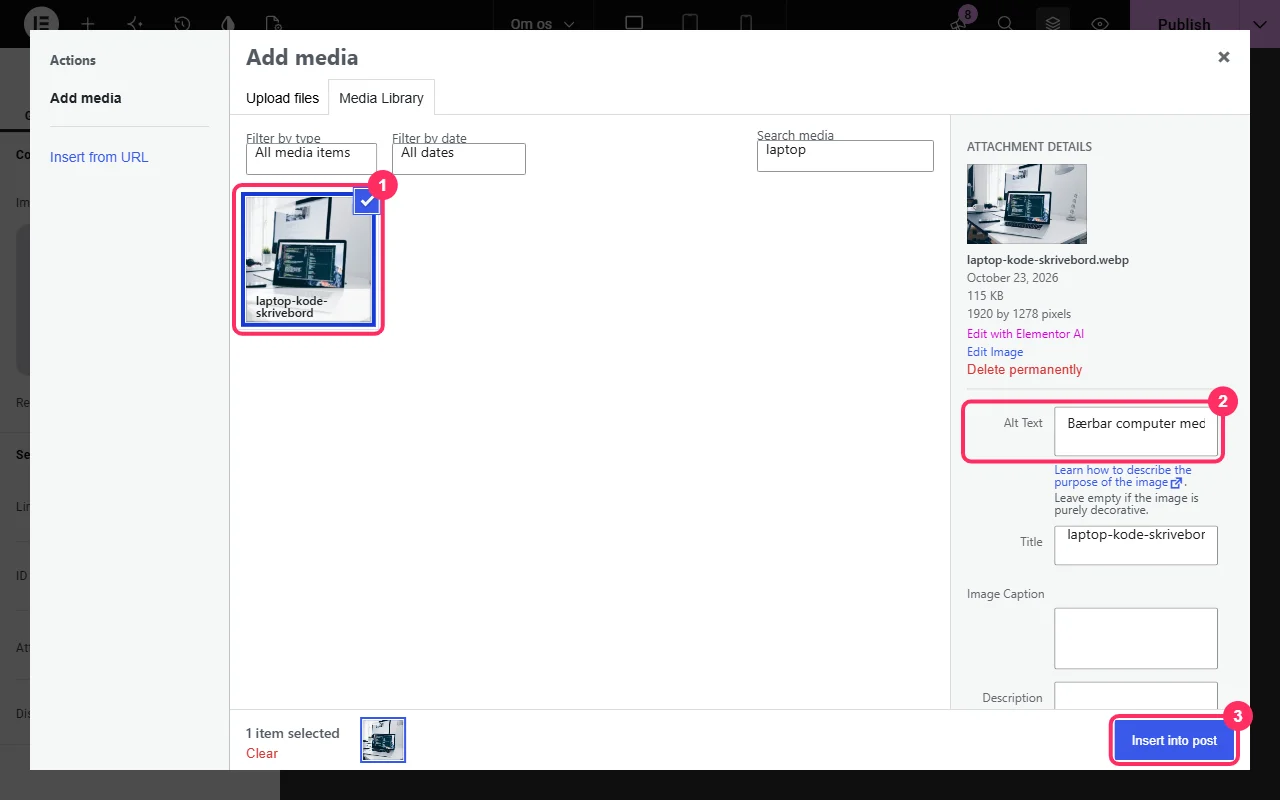Viewport: 1280px width, 800px height.
Task: Open the finder search icon
Action: tap(1005, 24)
